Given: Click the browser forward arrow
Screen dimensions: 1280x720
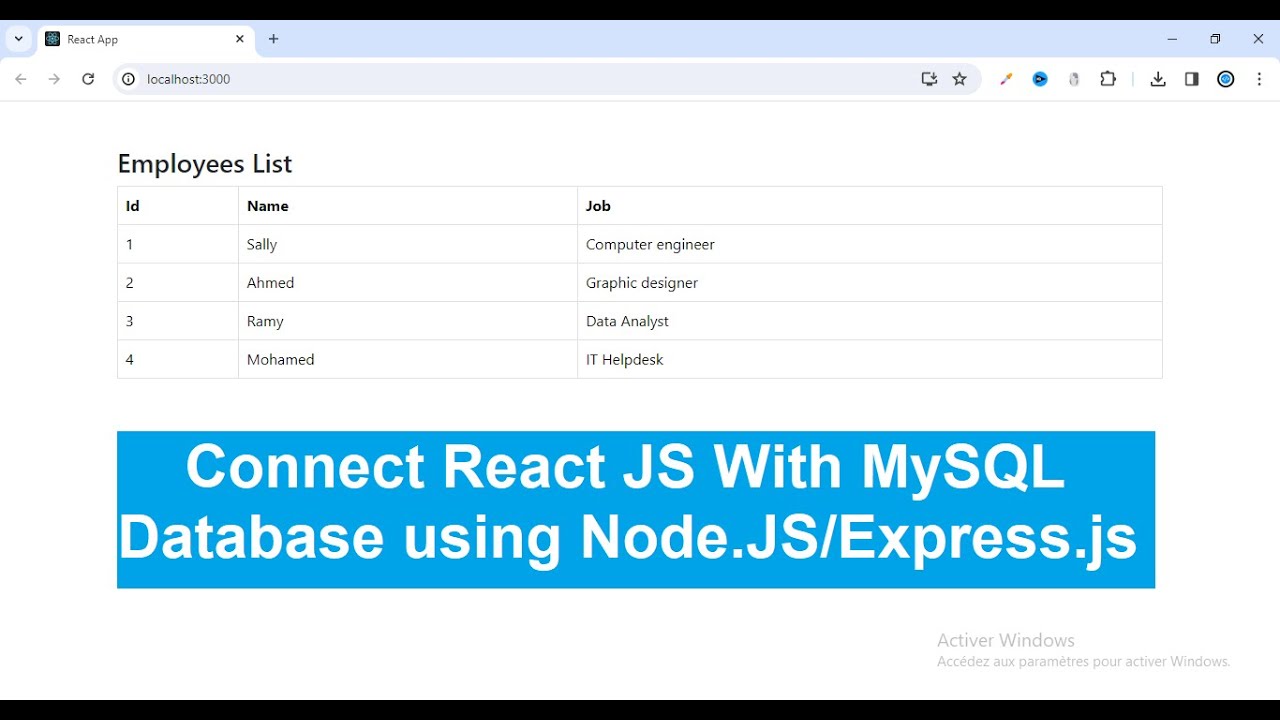Looking at the screenshot, I should click(54, 79).
